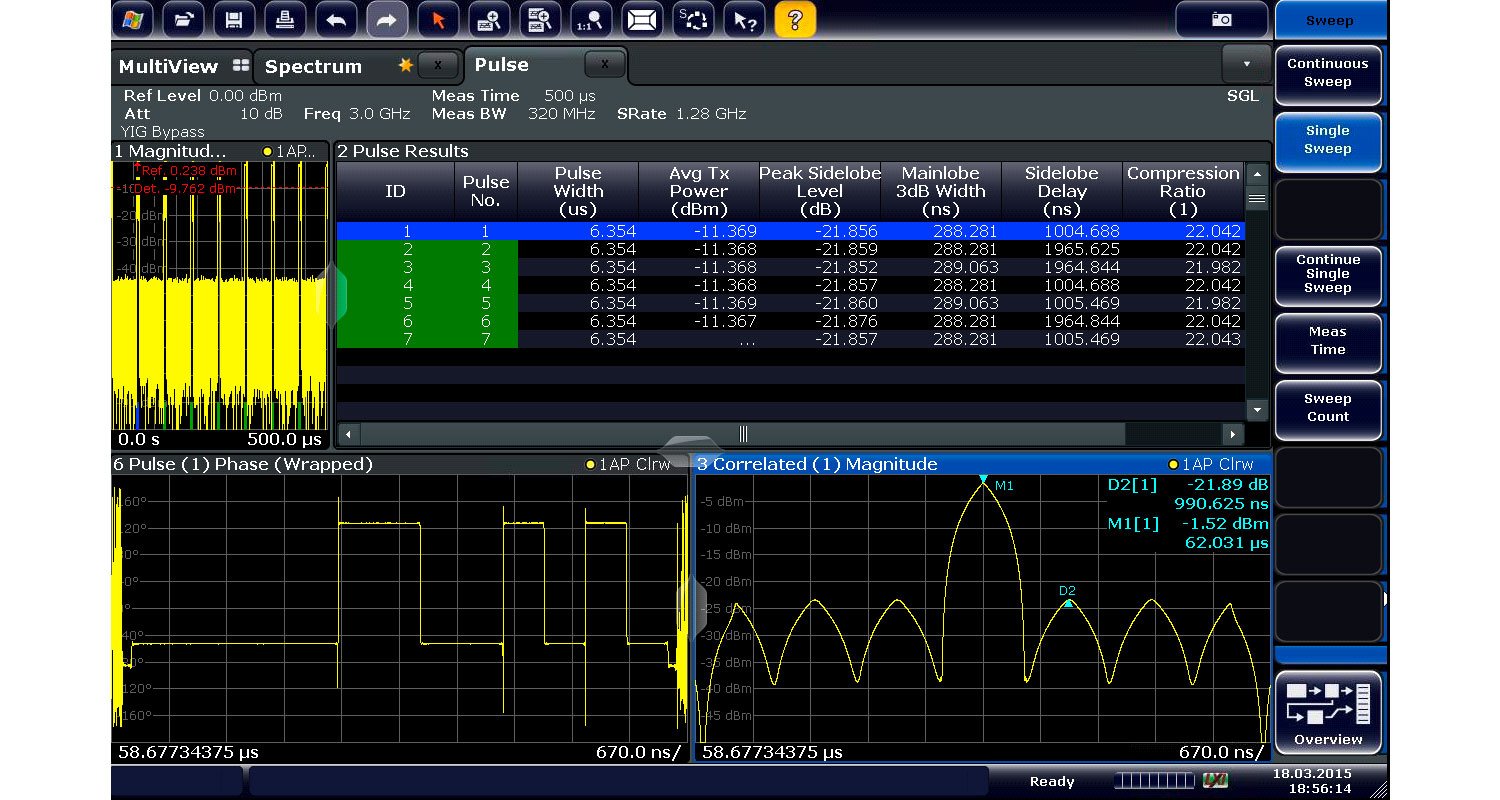1500x800 pixels.
Task: Switch to the Spectrum tab
Action: (x=313, y=66)
